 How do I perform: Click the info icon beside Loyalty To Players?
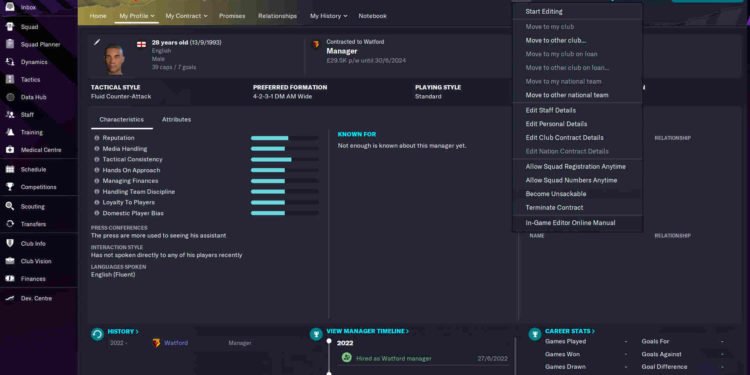(97, 202)
